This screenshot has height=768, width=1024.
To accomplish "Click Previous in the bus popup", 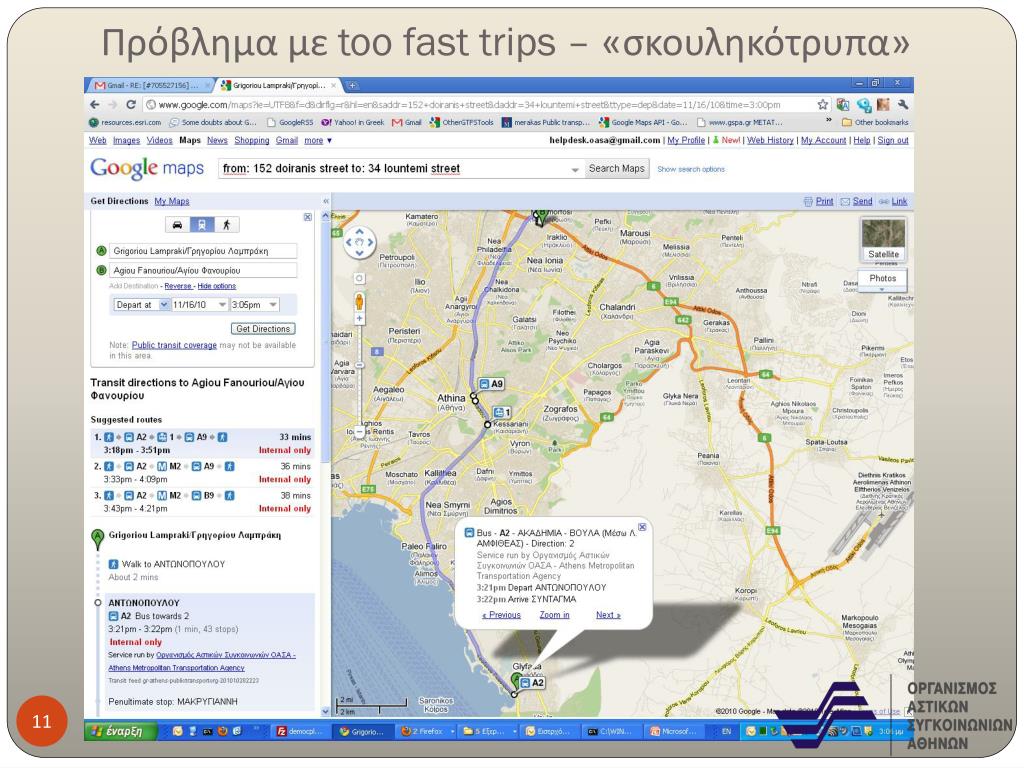I will [502, 615].
